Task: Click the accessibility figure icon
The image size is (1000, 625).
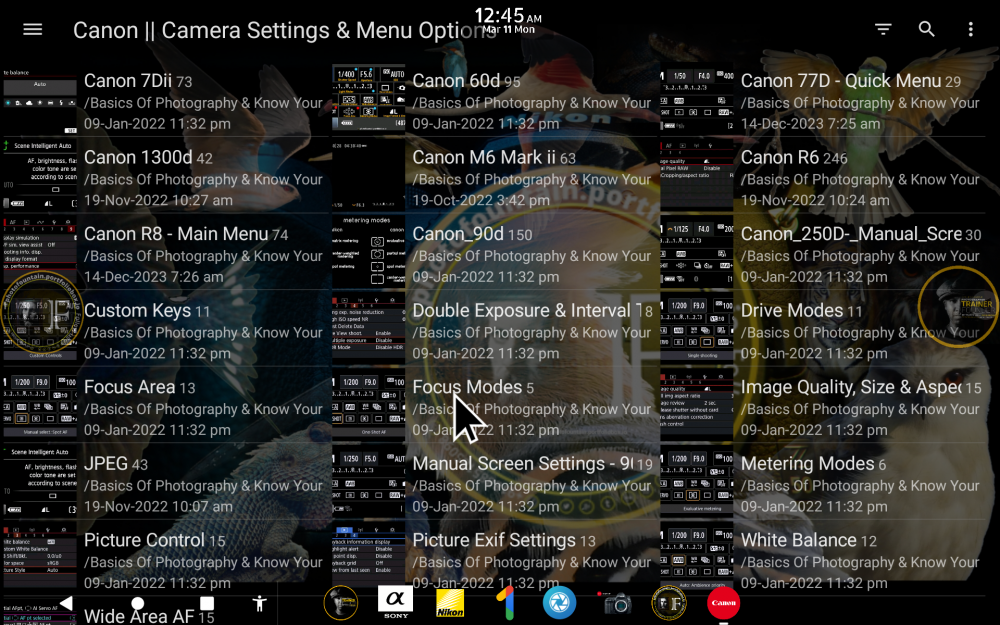Action: pyautogui.click(x=260, y=603)
